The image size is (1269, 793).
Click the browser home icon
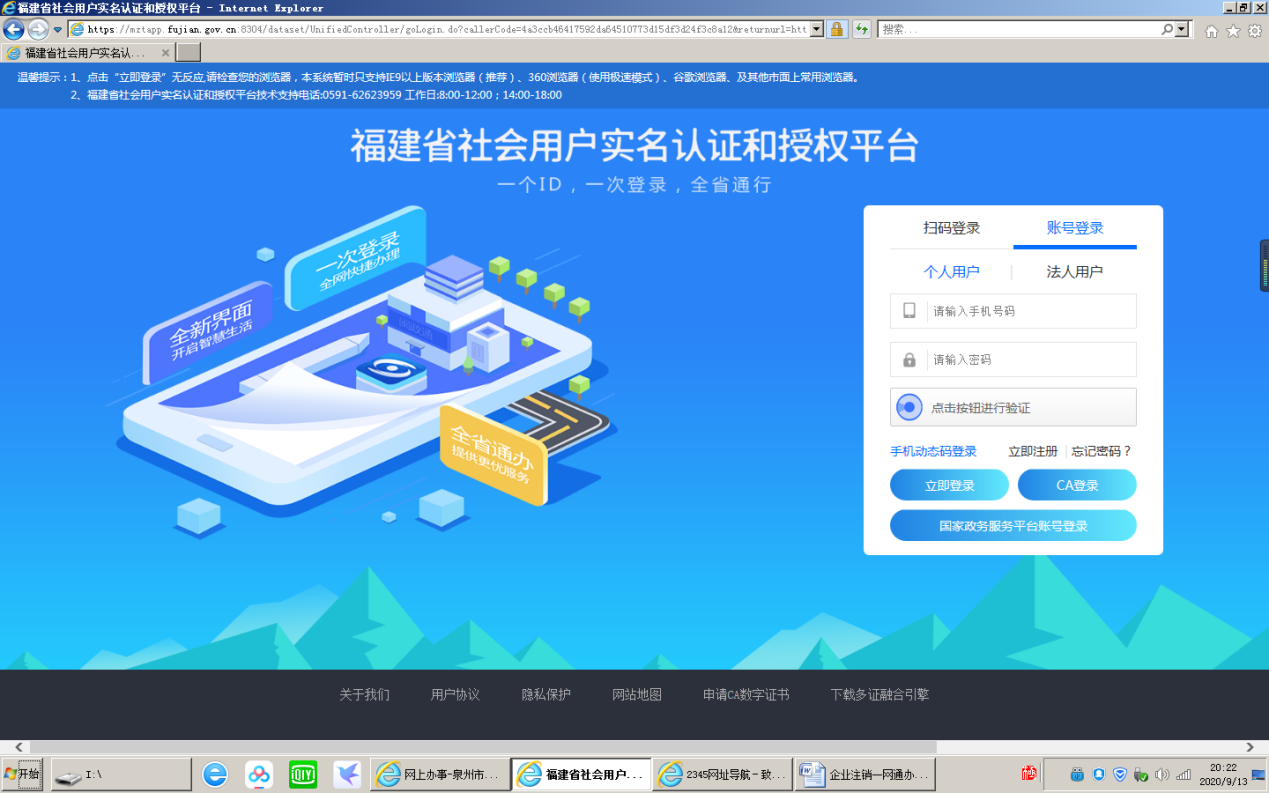click(1212, 30)
